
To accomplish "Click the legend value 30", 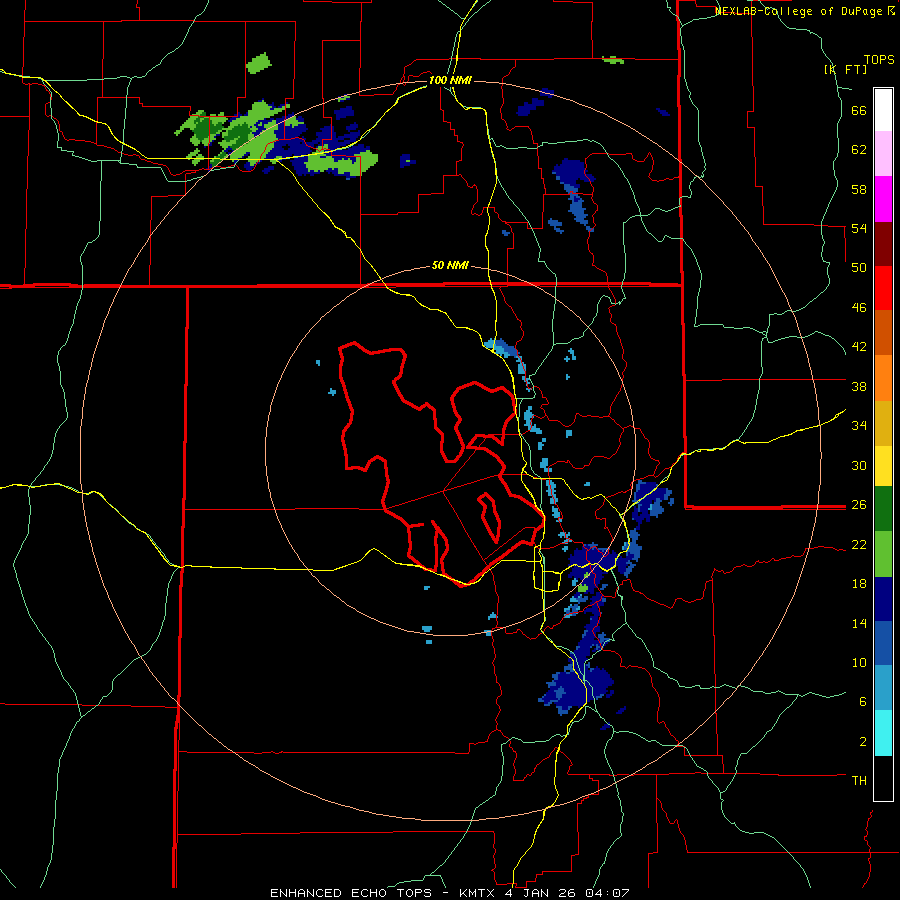I will coord(859,465).
